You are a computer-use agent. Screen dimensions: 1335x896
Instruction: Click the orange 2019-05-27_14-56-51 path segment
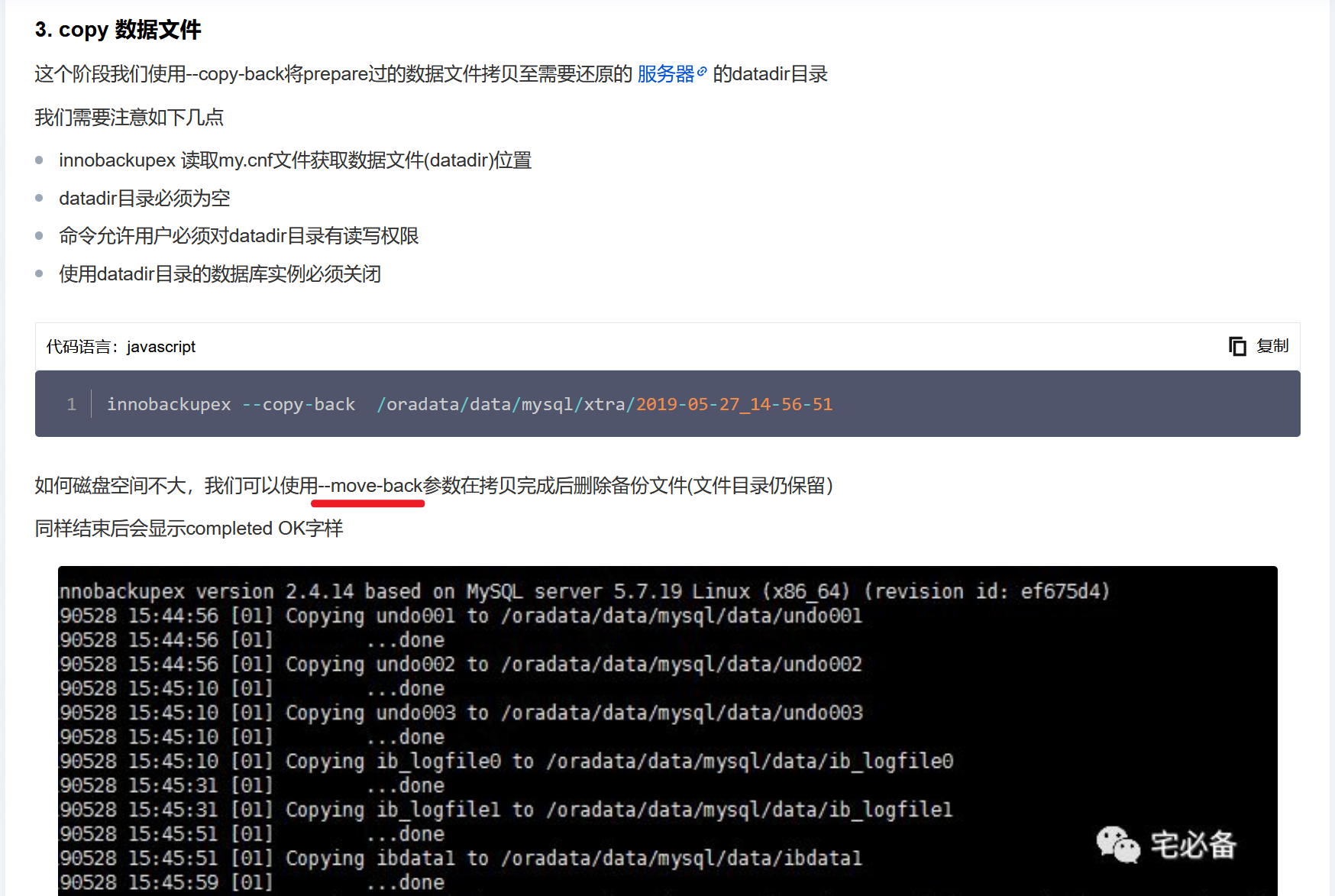[734, 404]
